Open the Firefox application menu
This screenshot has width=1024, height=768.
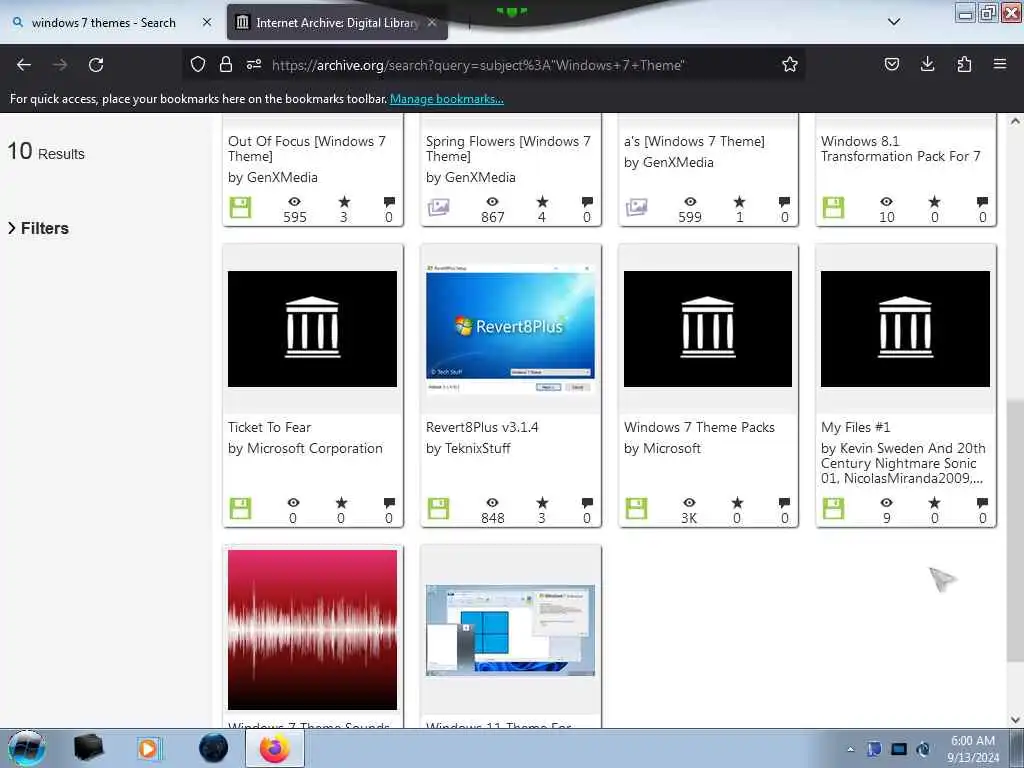click(1000, 64)
